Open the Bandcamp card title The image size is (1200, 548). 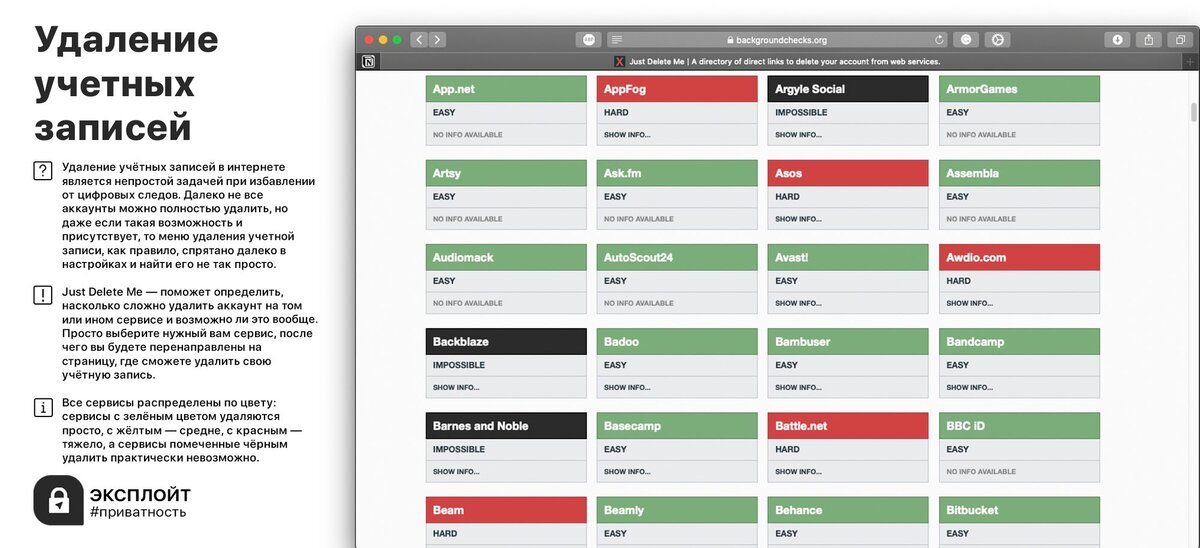1019,341
